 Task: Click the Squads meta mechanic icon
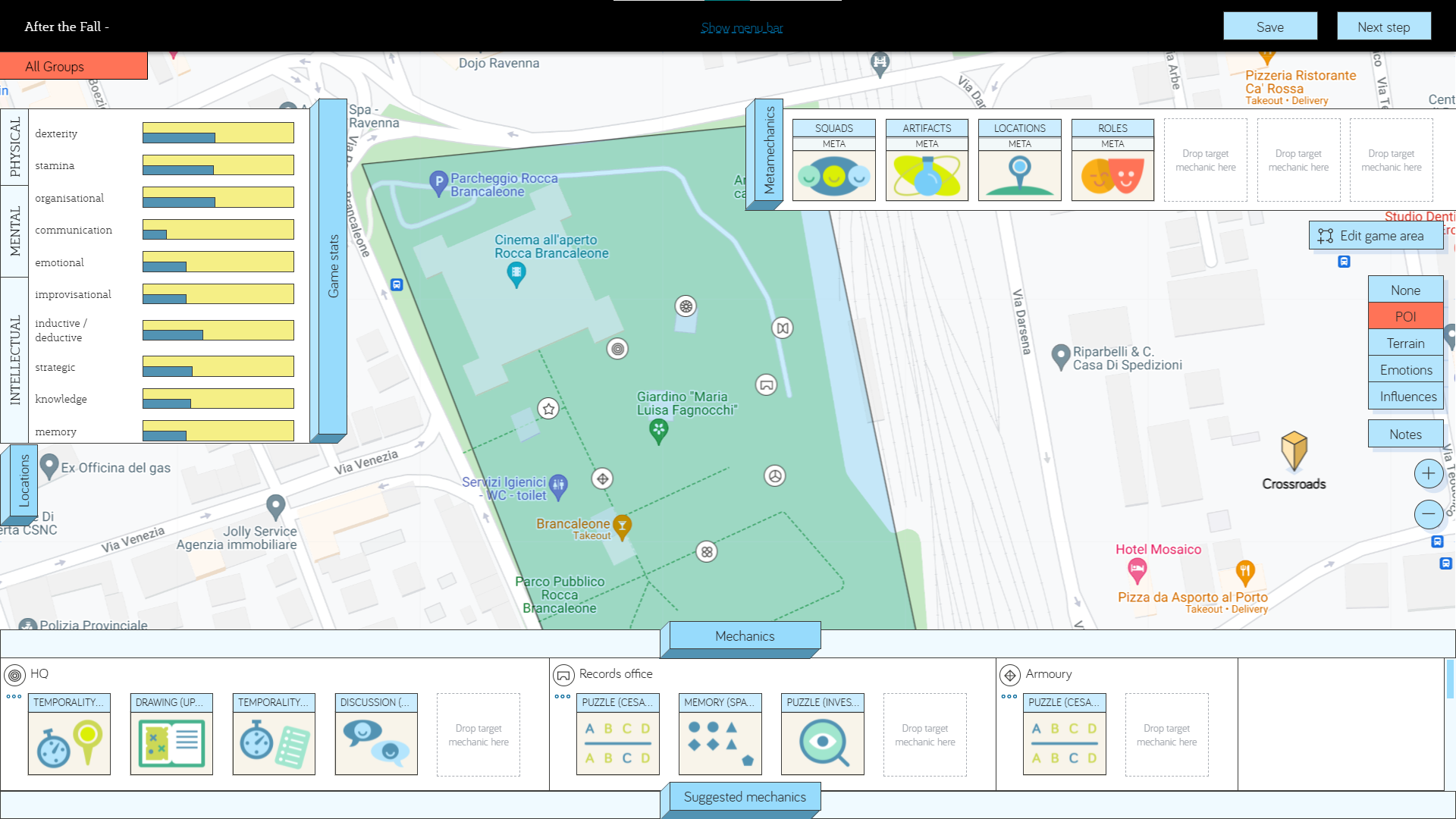(x=833, y=176)
